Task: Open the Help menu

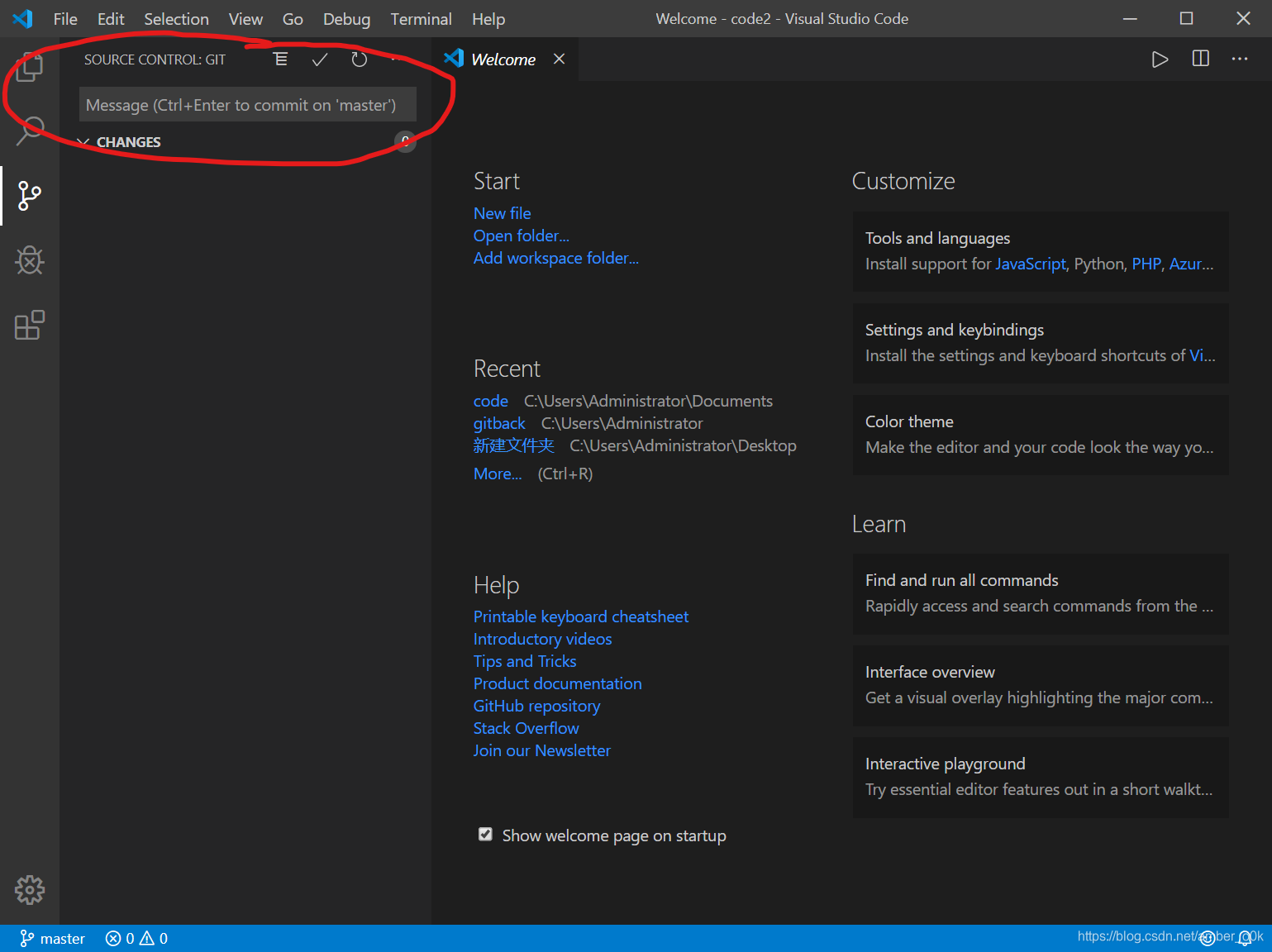Action: (488, 19)
